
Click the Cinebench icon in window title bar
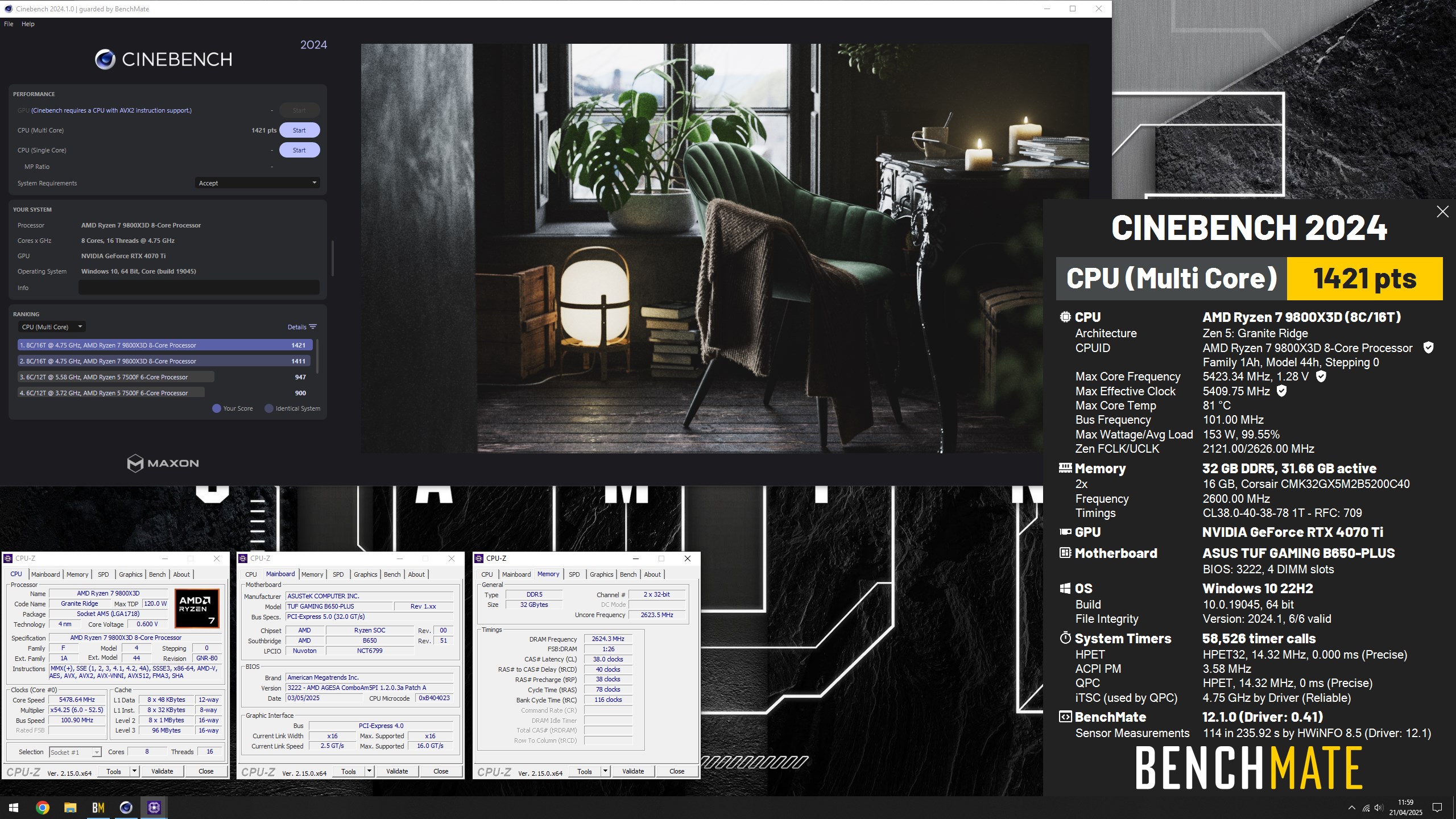pyautogui.click(x=8, y=9)
